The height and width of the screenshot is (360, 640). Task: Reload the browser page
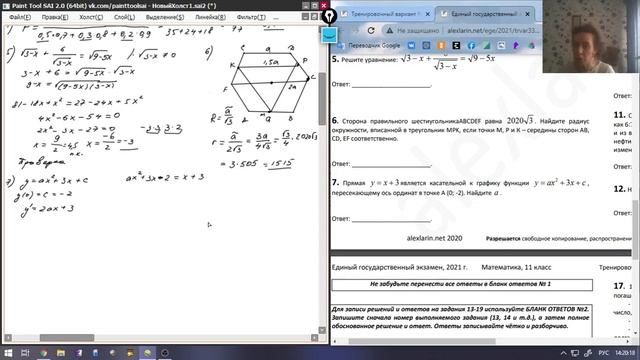tap(371, 31)
